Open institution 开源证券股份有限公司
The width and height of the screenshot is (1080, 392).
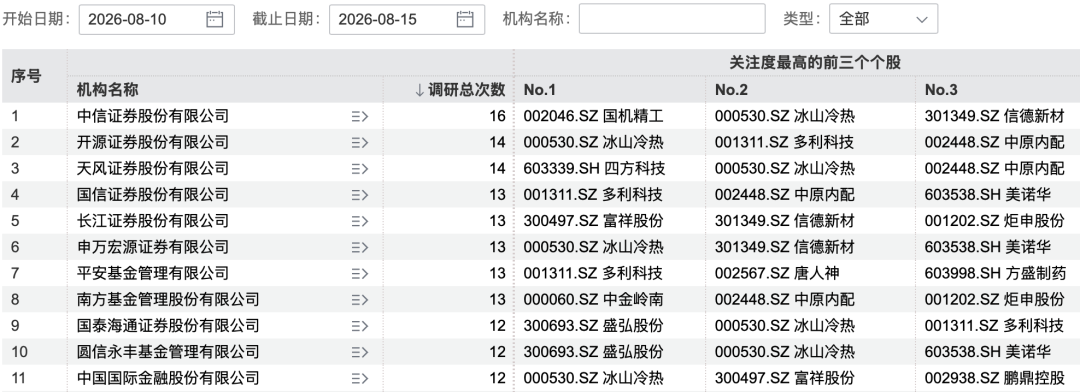click(152, 143)
